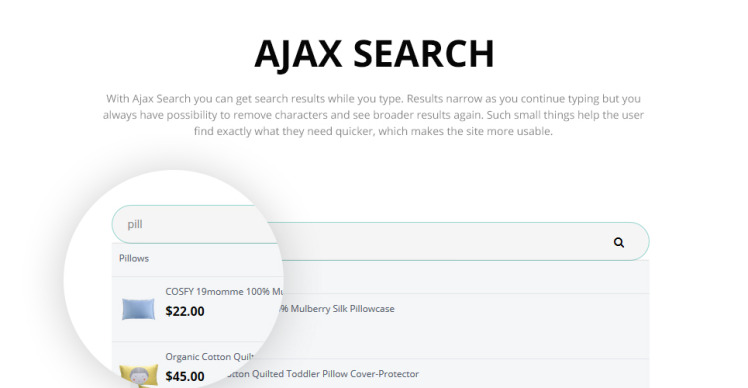
Task: Click the description line starting "always have possibility"
Action: click(x=374, y=115)
